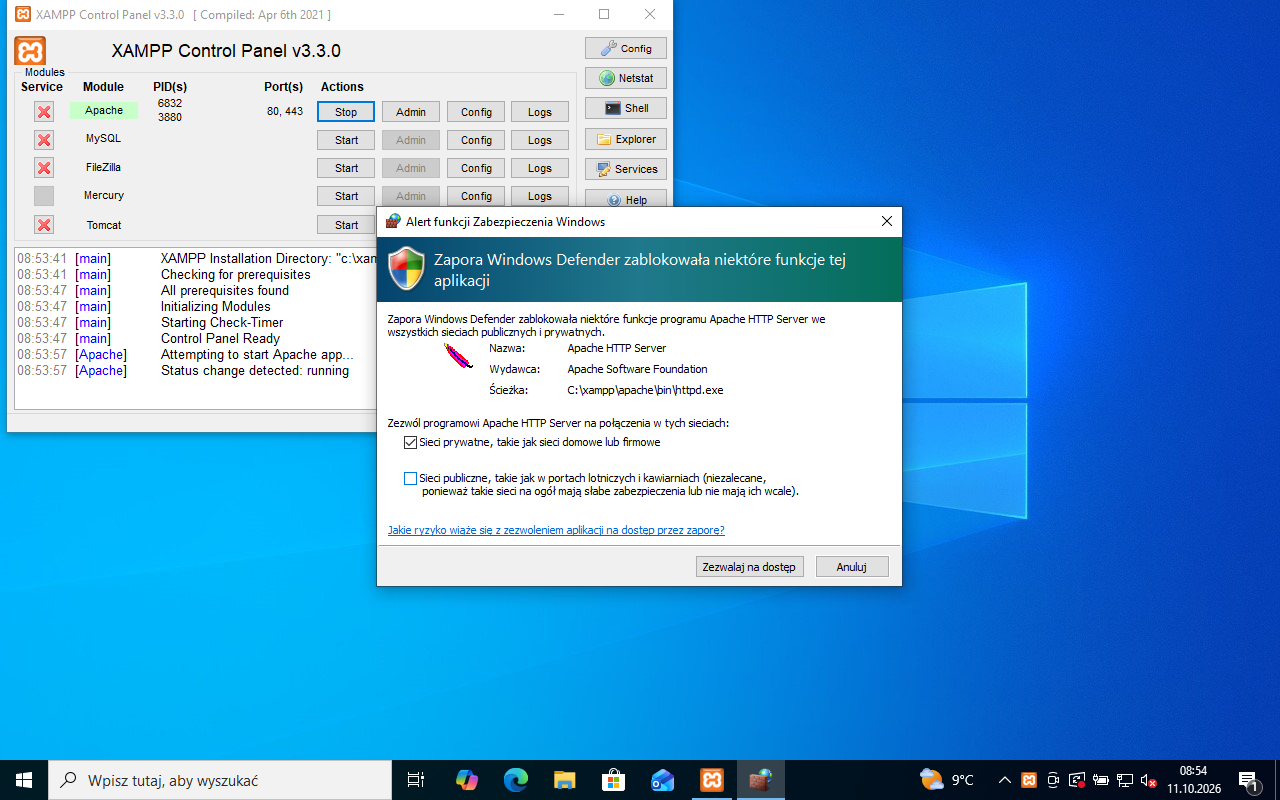The image size is (1280, 800).
Task: Open Outlook from the taskbar
Action: [x=662, y=780]
